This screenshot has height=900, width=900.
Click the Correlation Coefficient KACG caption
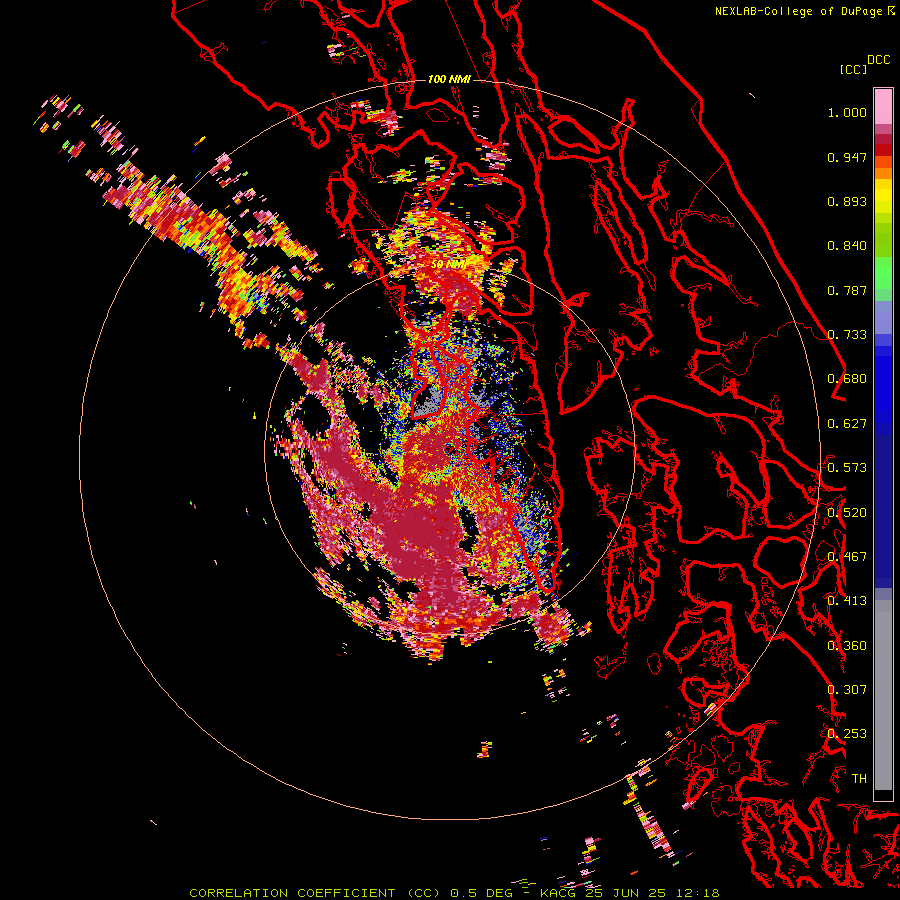(x=454, y=893)
